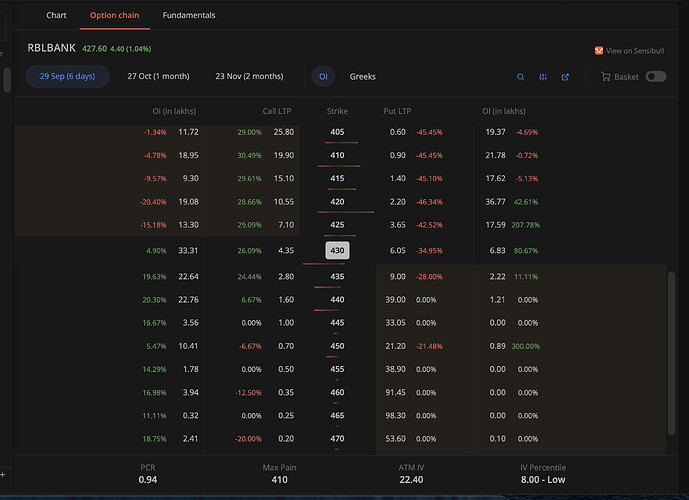The height and width of the screenshot is (500, 689).
Task: Click the 427.60 price value
Action: tap(94, 49)
